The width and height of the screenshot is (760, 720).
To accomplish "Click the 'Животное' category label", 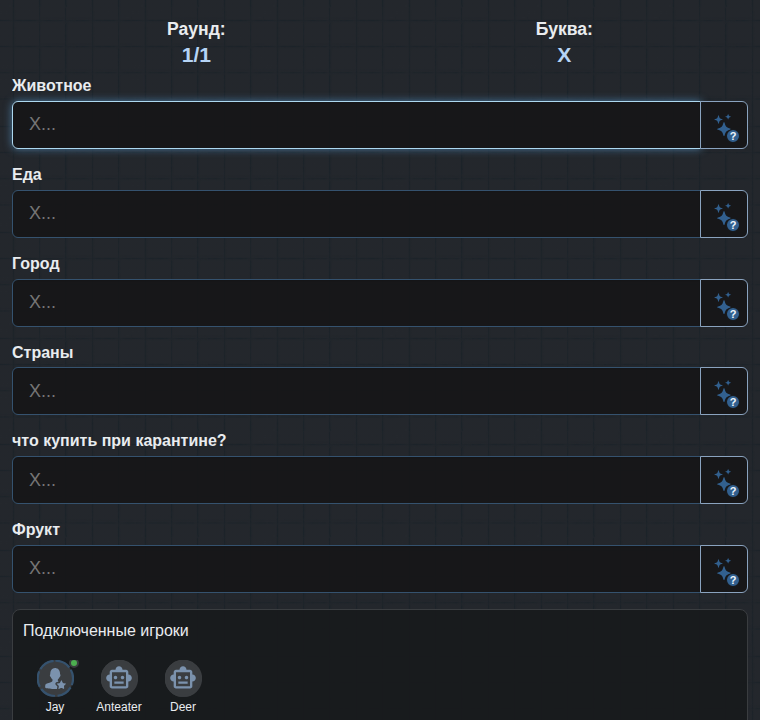I will point(51,86).
